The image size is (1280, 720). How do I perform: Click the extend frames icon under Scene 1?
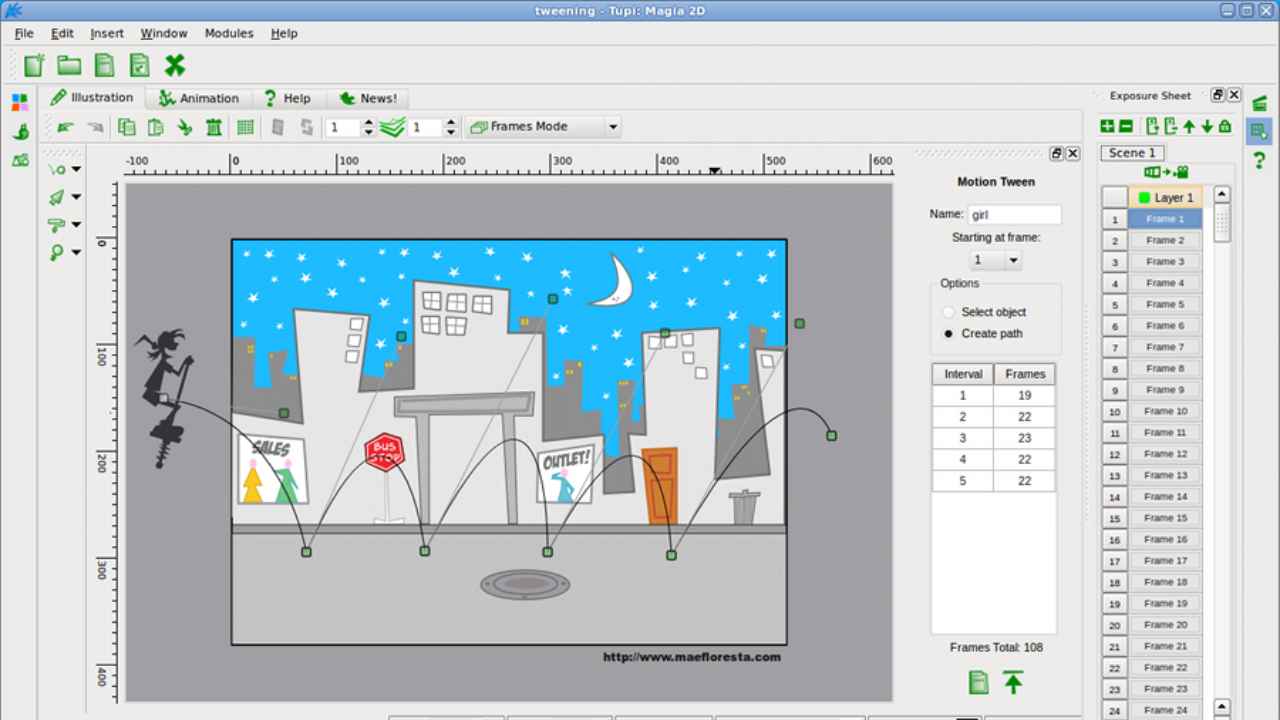coord(1166,173)
